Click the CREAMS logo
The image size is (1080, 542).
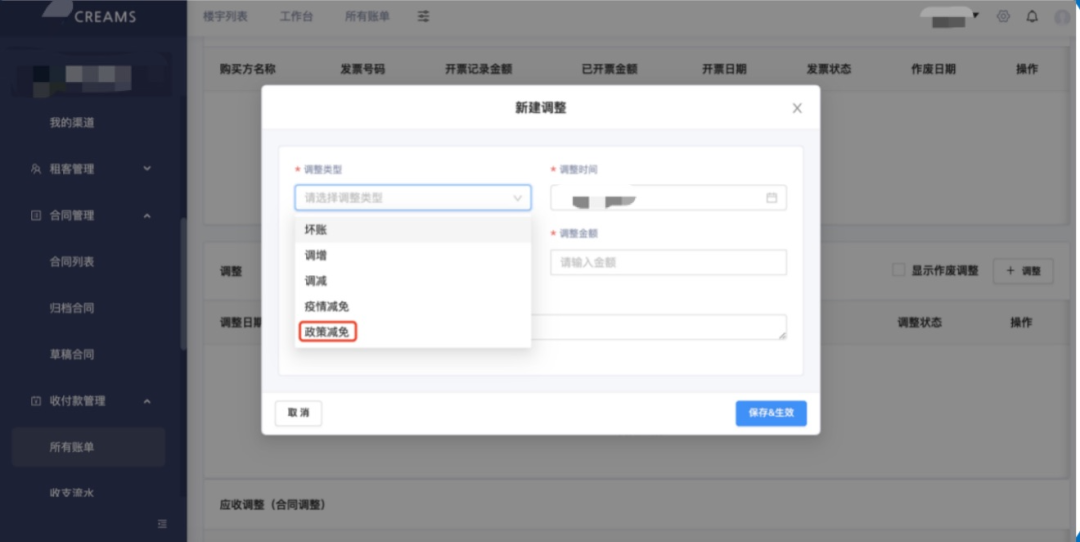[x=90, y=14]
